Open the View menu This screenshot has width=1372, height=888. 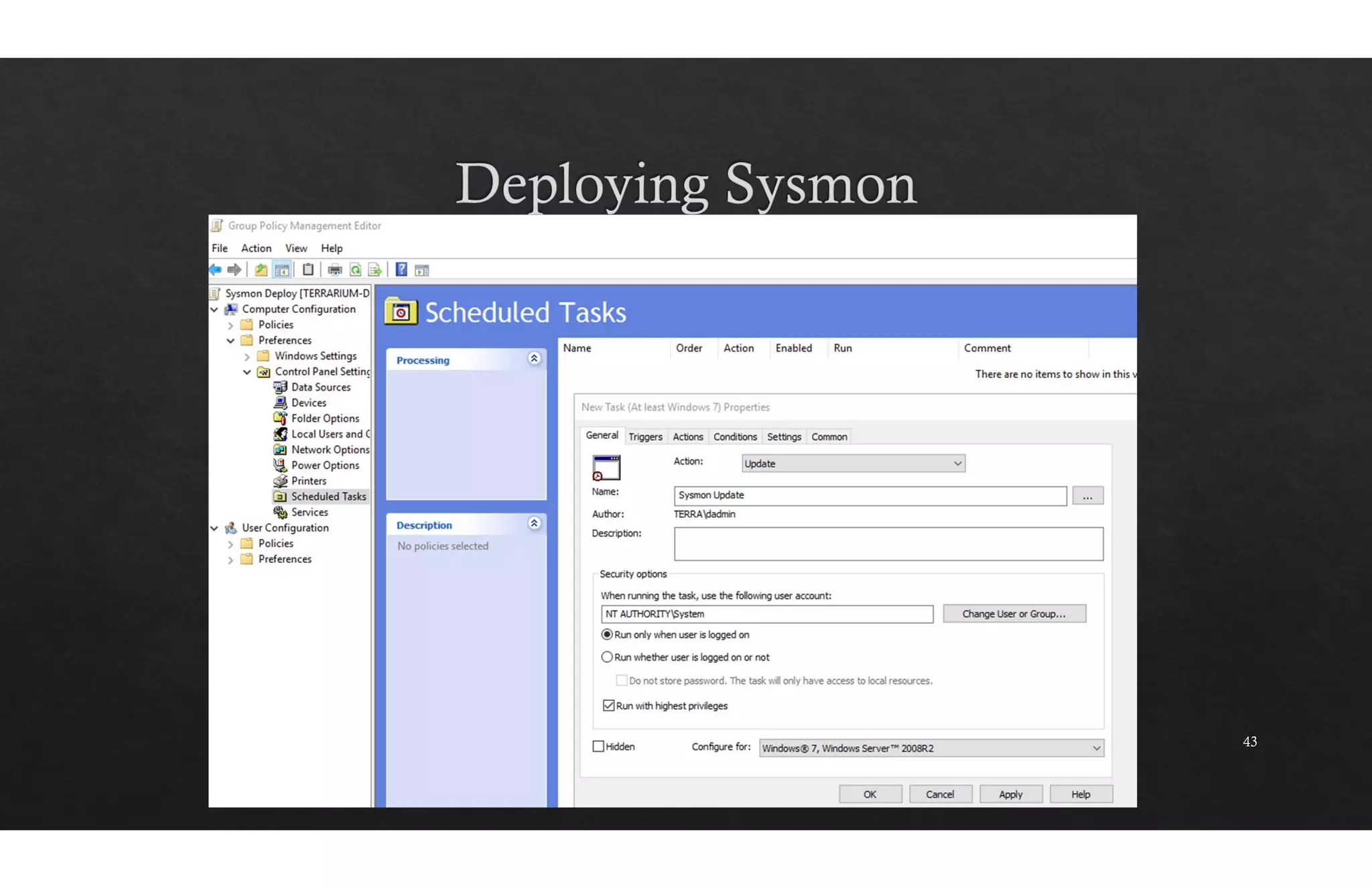(295, 249)
